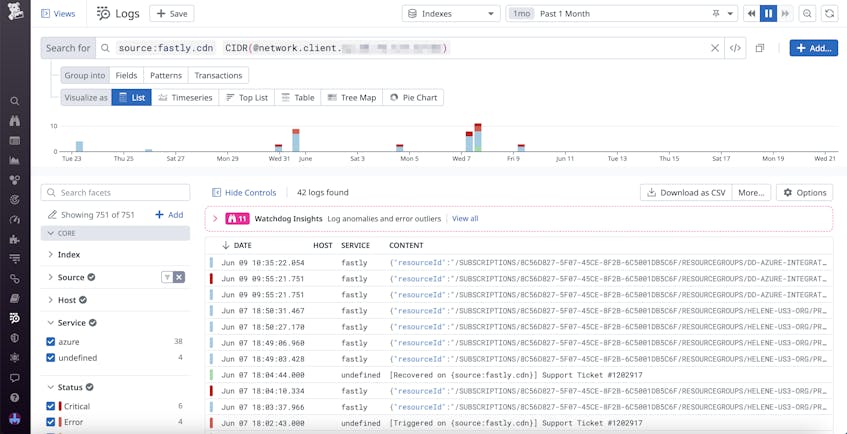Toggle the code view icon

(x=735, y=48)
